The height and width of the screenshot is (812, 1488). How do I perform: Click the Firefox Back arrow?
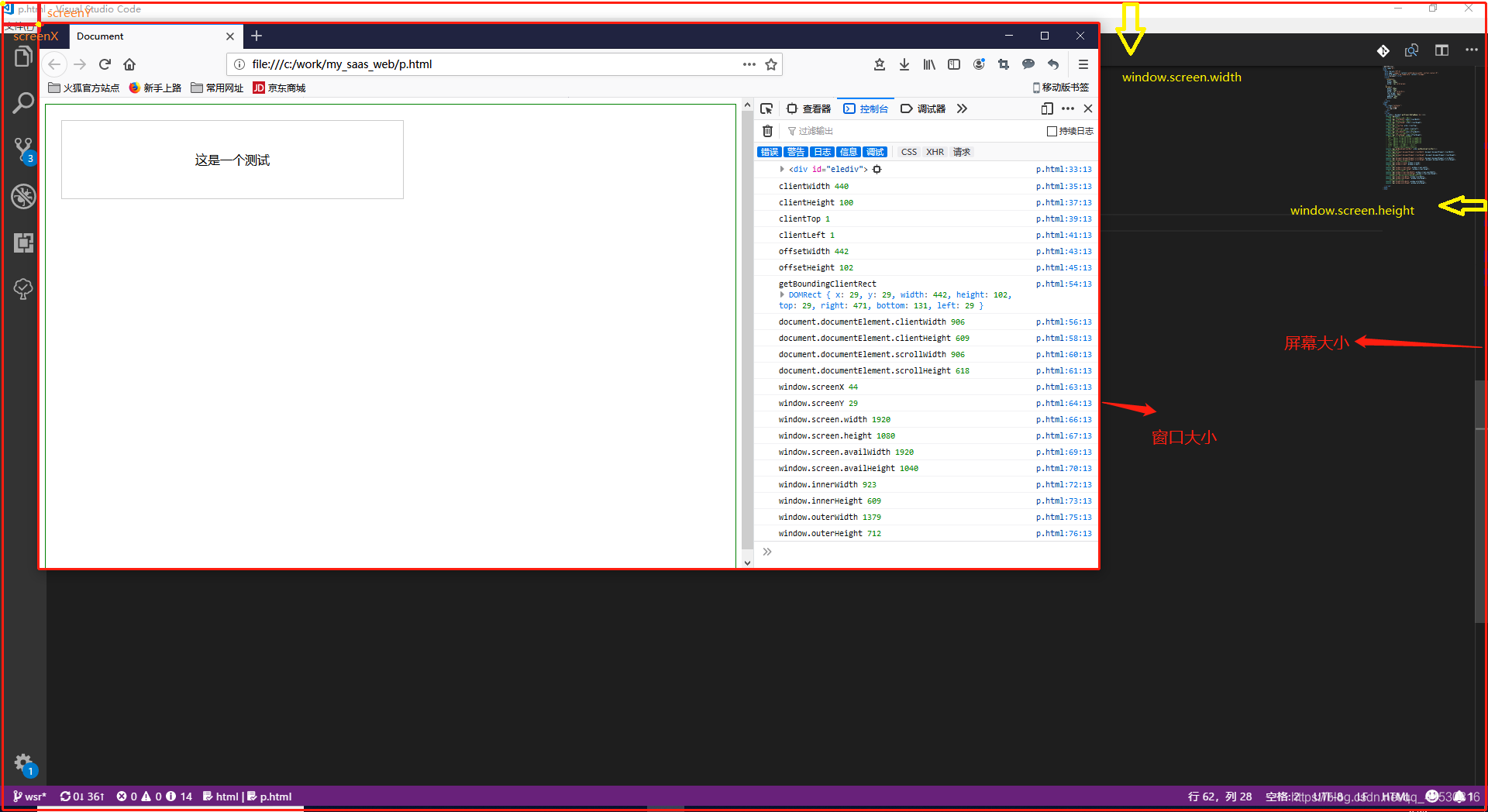53,64
